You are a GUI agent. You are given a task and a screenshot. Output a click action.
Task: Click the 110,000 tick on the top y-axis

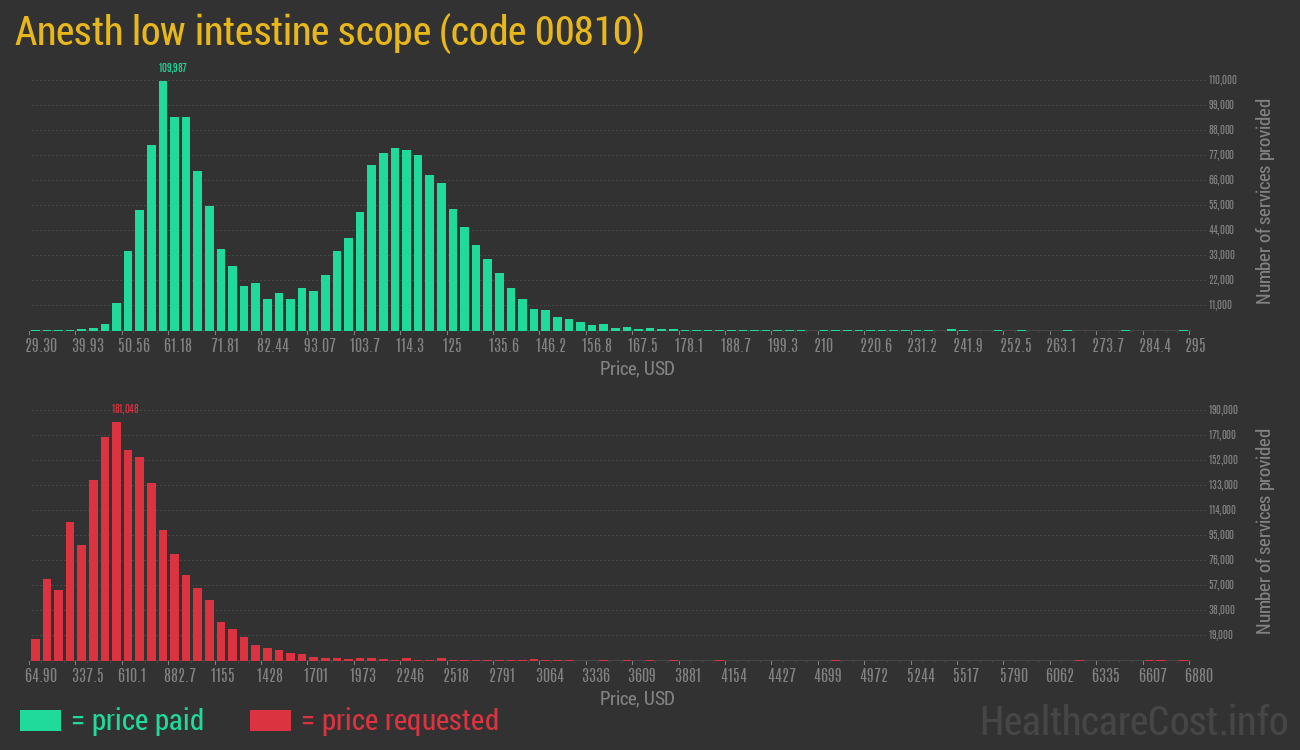1222,80
